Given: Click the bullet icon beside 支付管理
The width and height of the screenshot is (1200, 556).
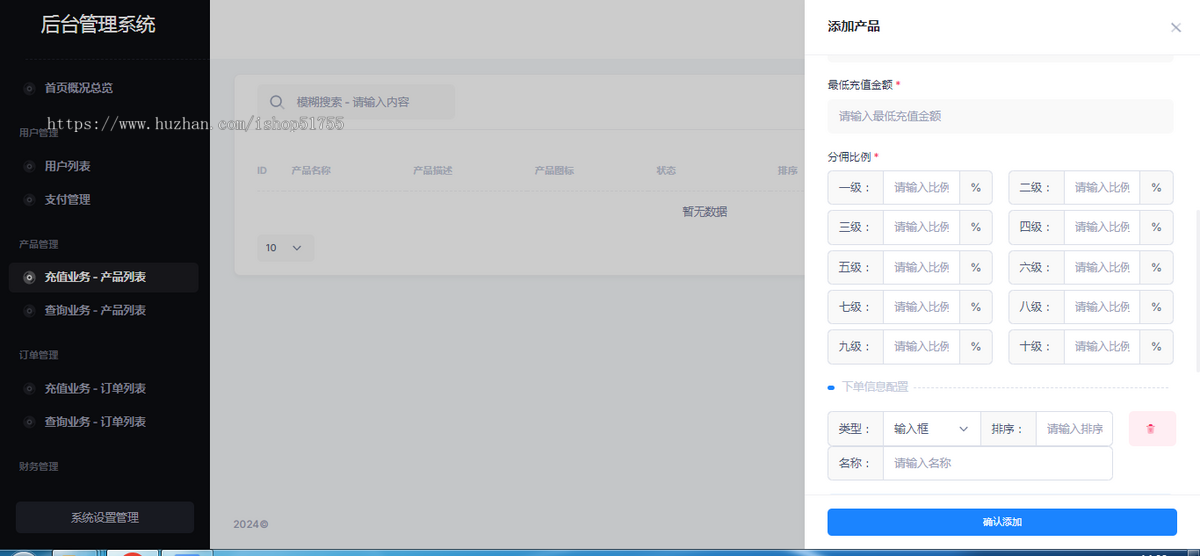Looking at the screenshot, I should pyautogui.click(x=29, y=200).
